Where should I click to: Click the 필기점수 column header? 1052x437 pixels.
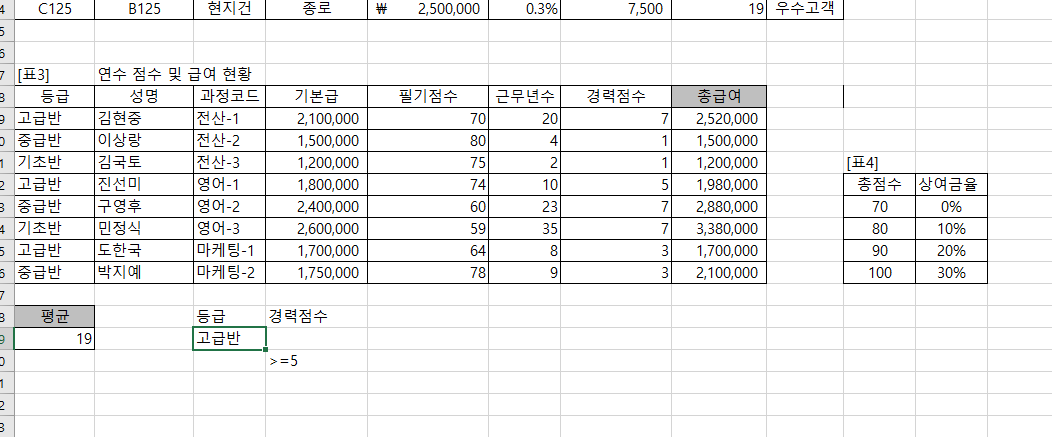point(427,97)
